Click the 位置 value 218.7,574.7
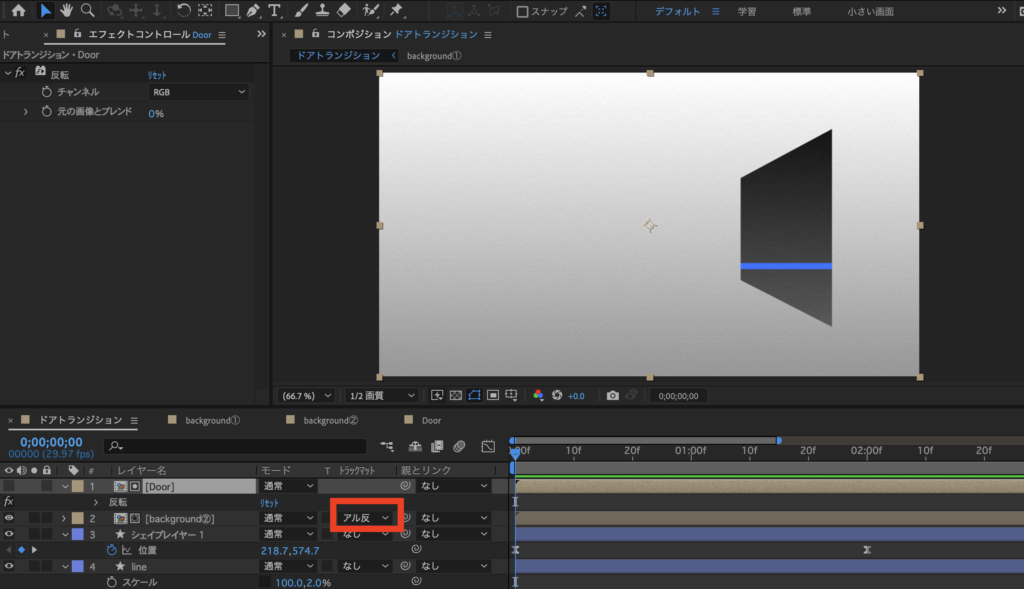This screenshot has width=1024, height=589. coord(290,551)
